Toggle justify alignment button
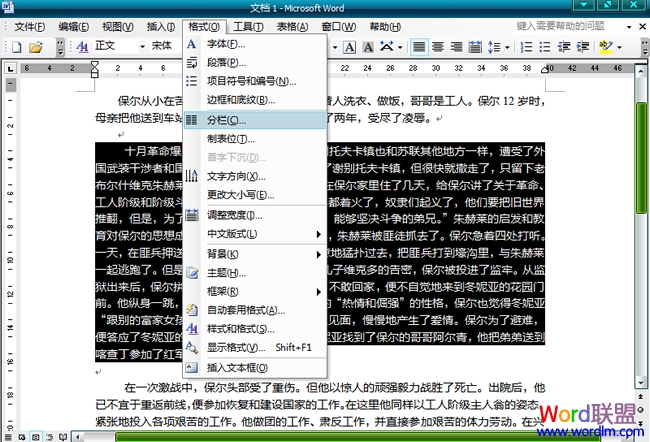Viewport: 650px width, 442px height. 419,46
